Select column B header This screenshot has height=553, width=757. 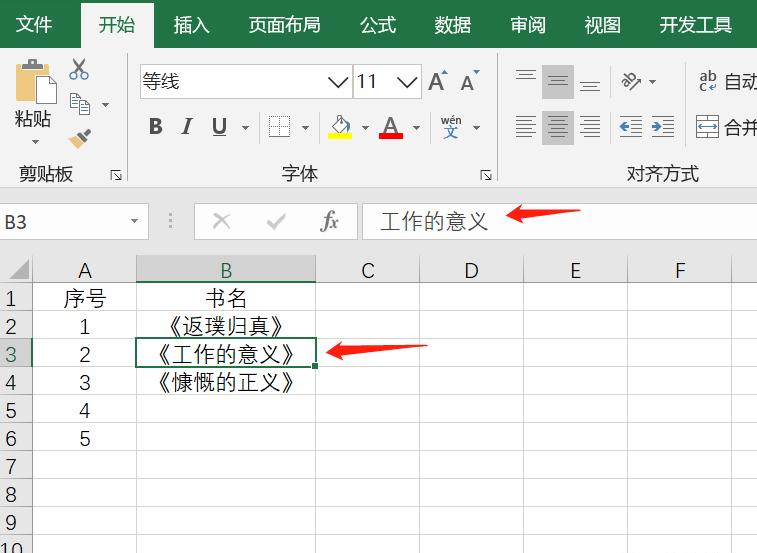pyautogui.click(x=226, y=269)
